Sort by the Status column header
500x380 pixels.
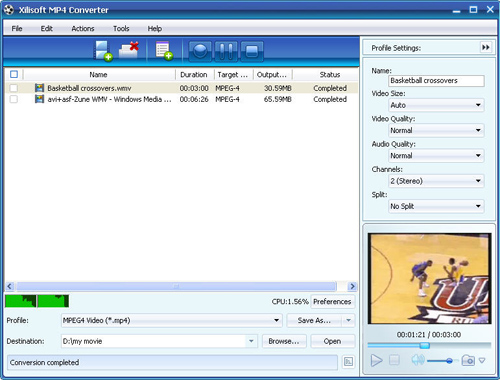point(330,75)
